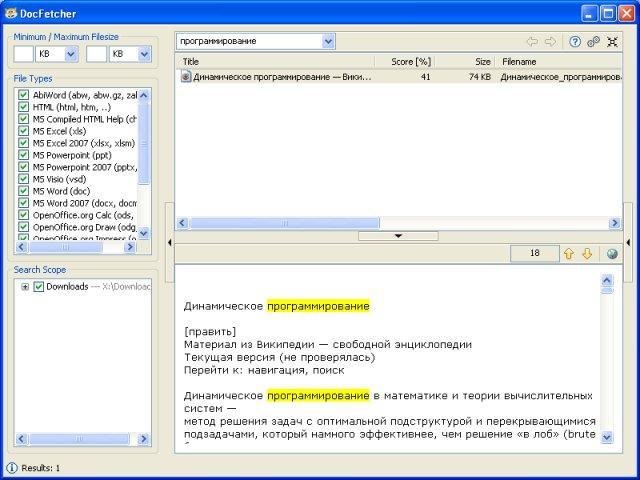This screenshot has width=640, height=480.
Task: Uncheck the AbiWord file type
Action: click(23, 95)
